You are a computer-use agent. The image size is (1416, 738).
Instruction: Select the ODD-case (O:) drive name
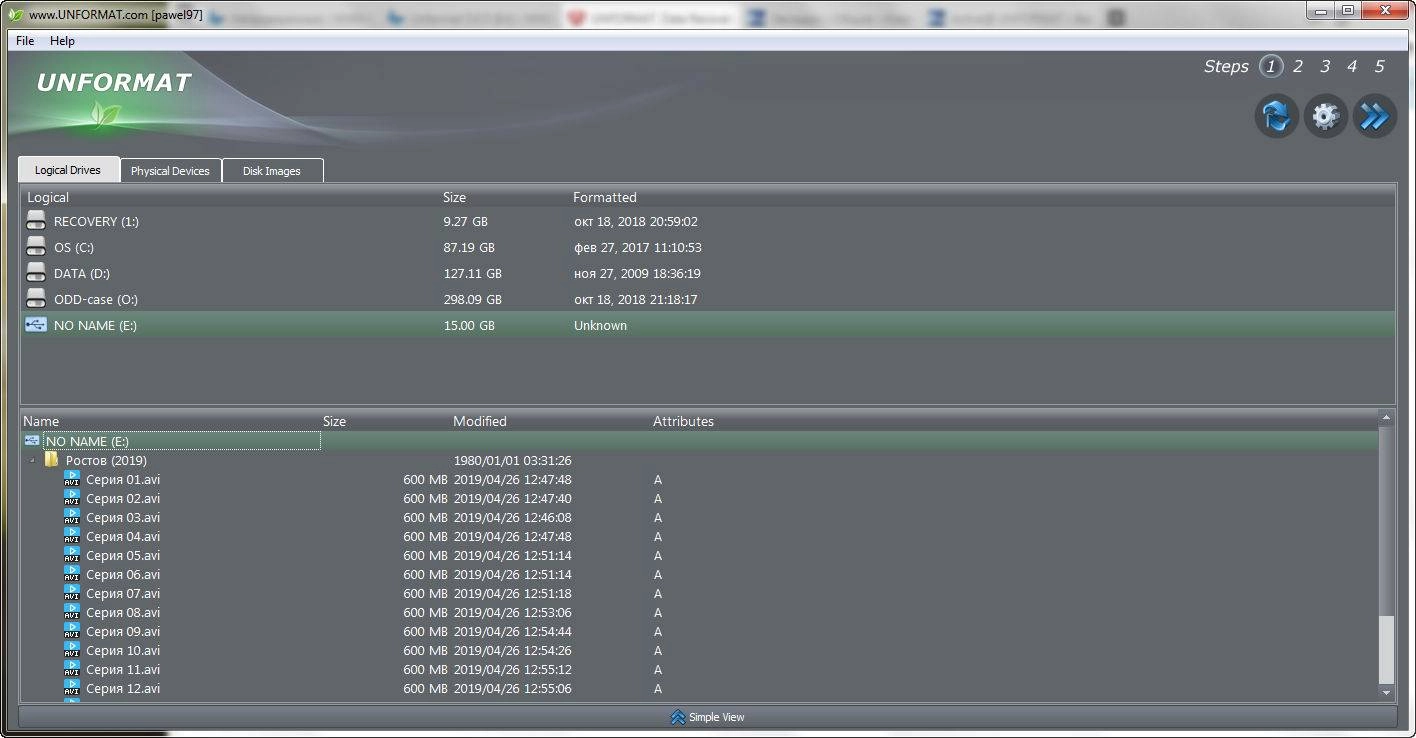coord(96,299)
